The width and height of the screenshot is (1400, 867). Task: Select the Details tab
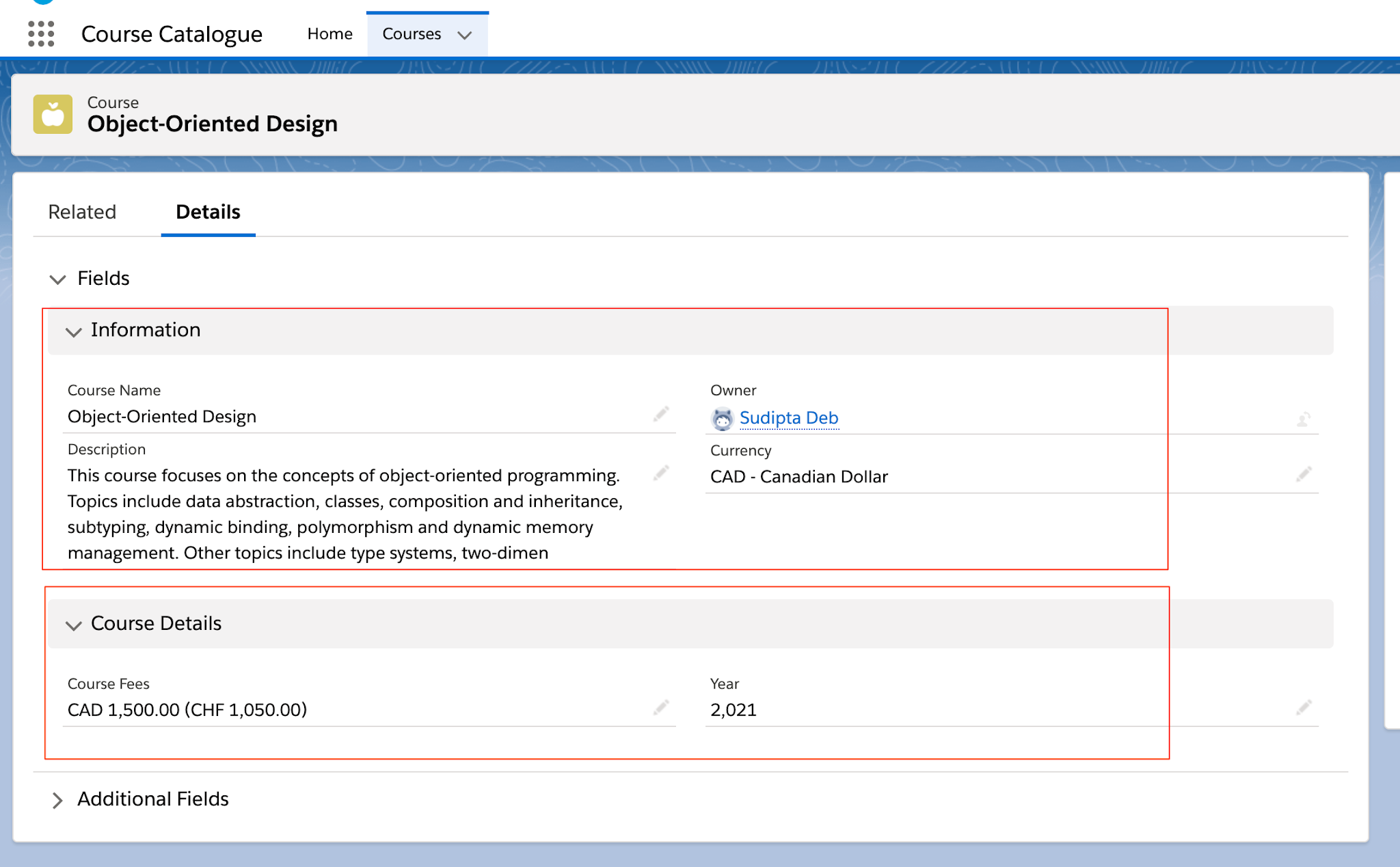[207, 212]
